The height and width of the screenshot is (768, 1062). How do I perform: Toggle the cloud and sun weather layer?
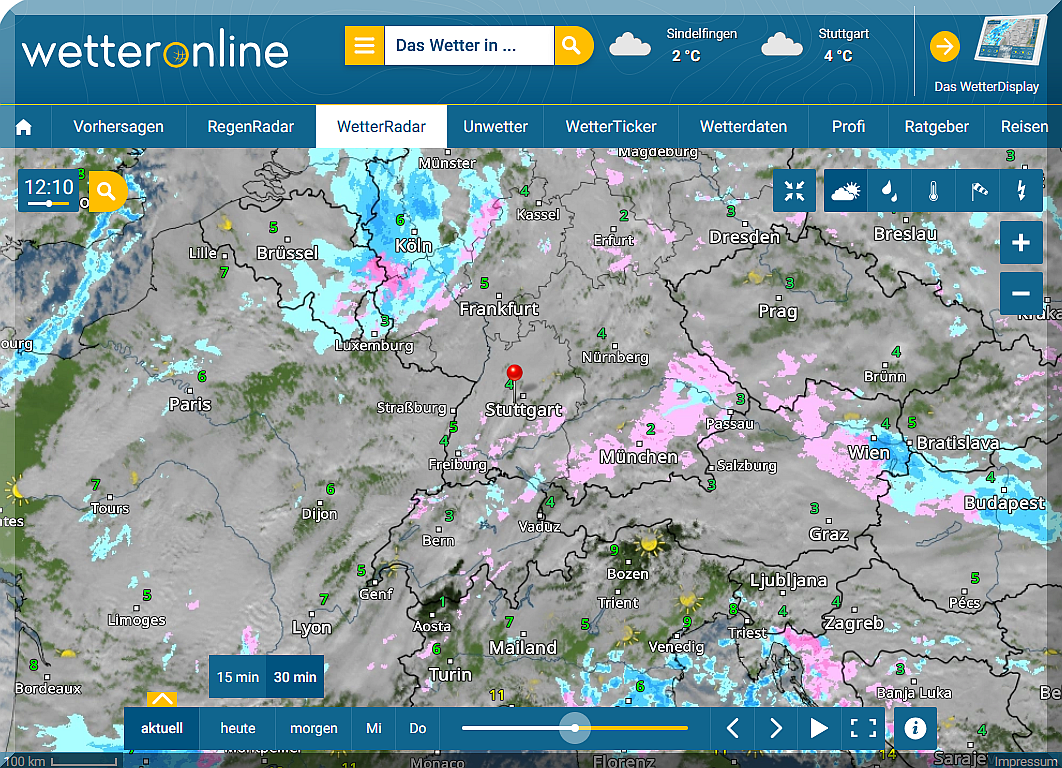(845, 191)
